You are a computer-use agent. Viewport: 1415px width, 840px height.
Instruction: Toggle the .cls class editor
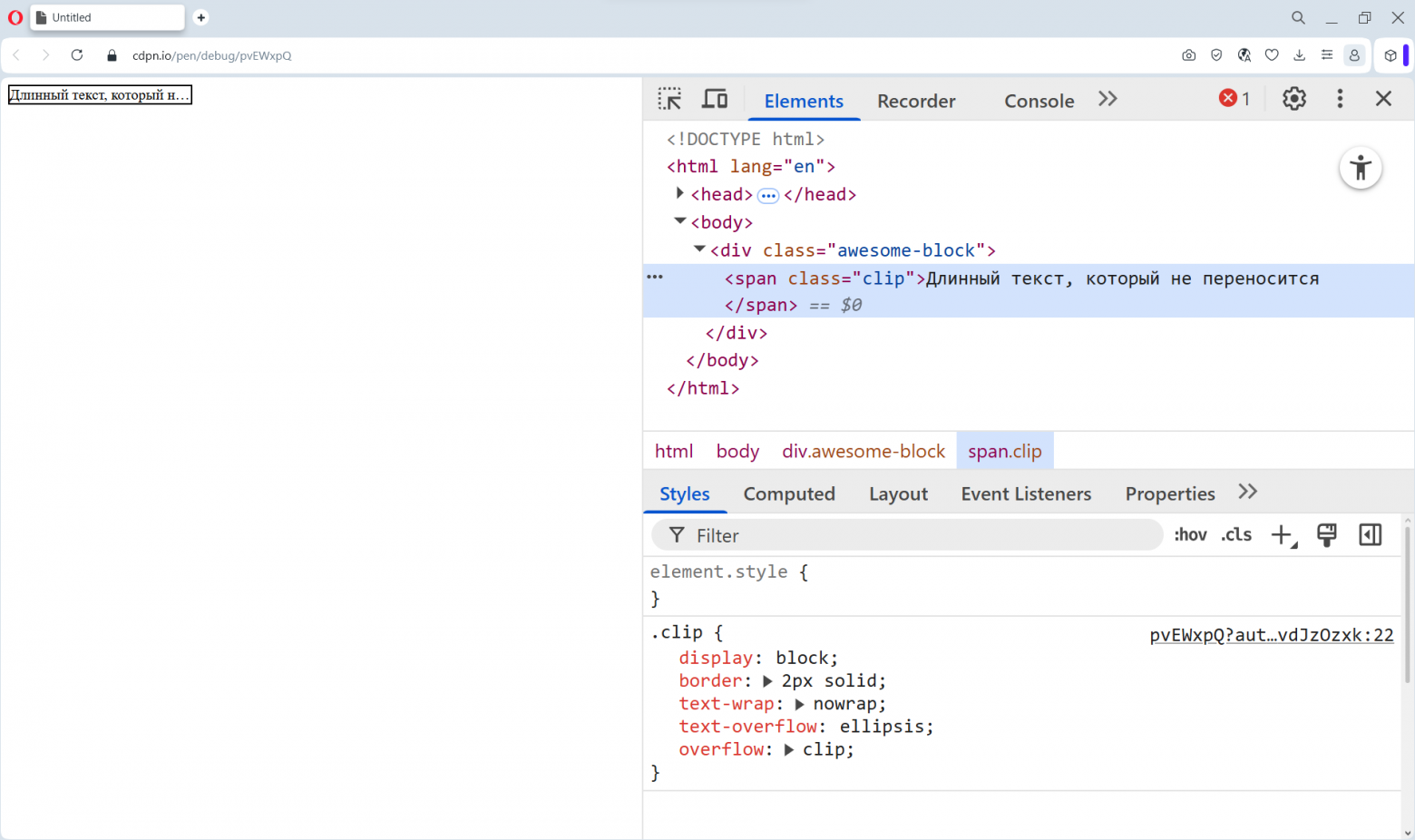tap(1235, 534)
